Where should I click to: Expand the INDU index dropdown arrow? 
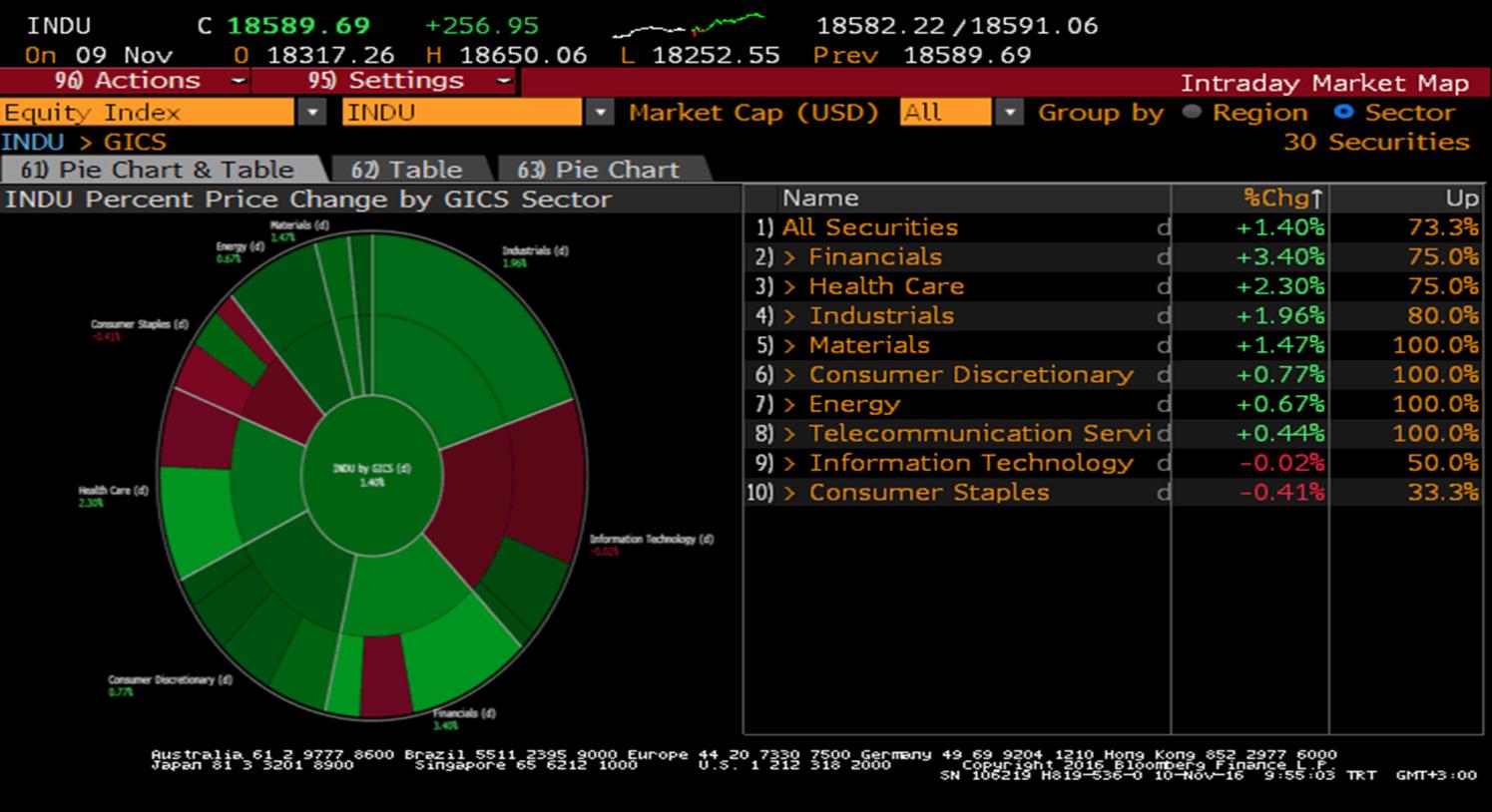point(600,113)
